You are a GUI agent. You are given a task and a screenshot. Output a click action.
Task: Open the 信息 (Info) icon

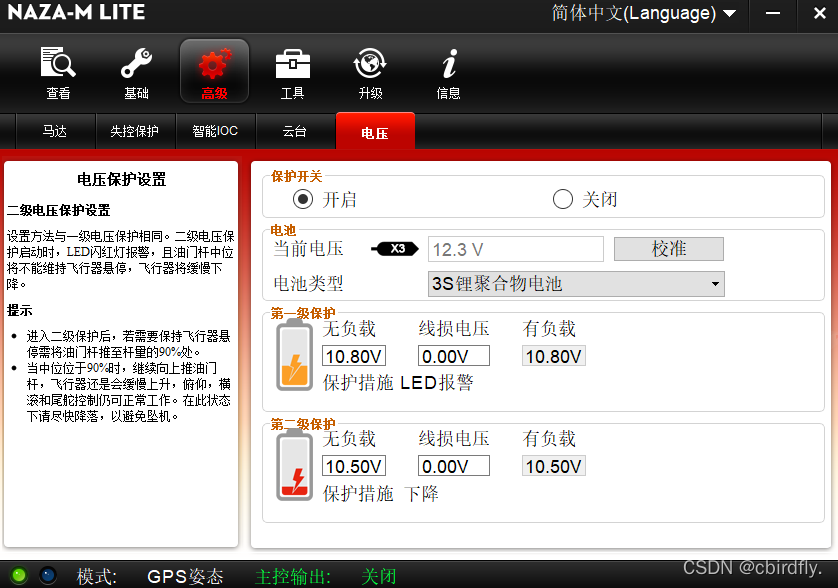point(448,72)
